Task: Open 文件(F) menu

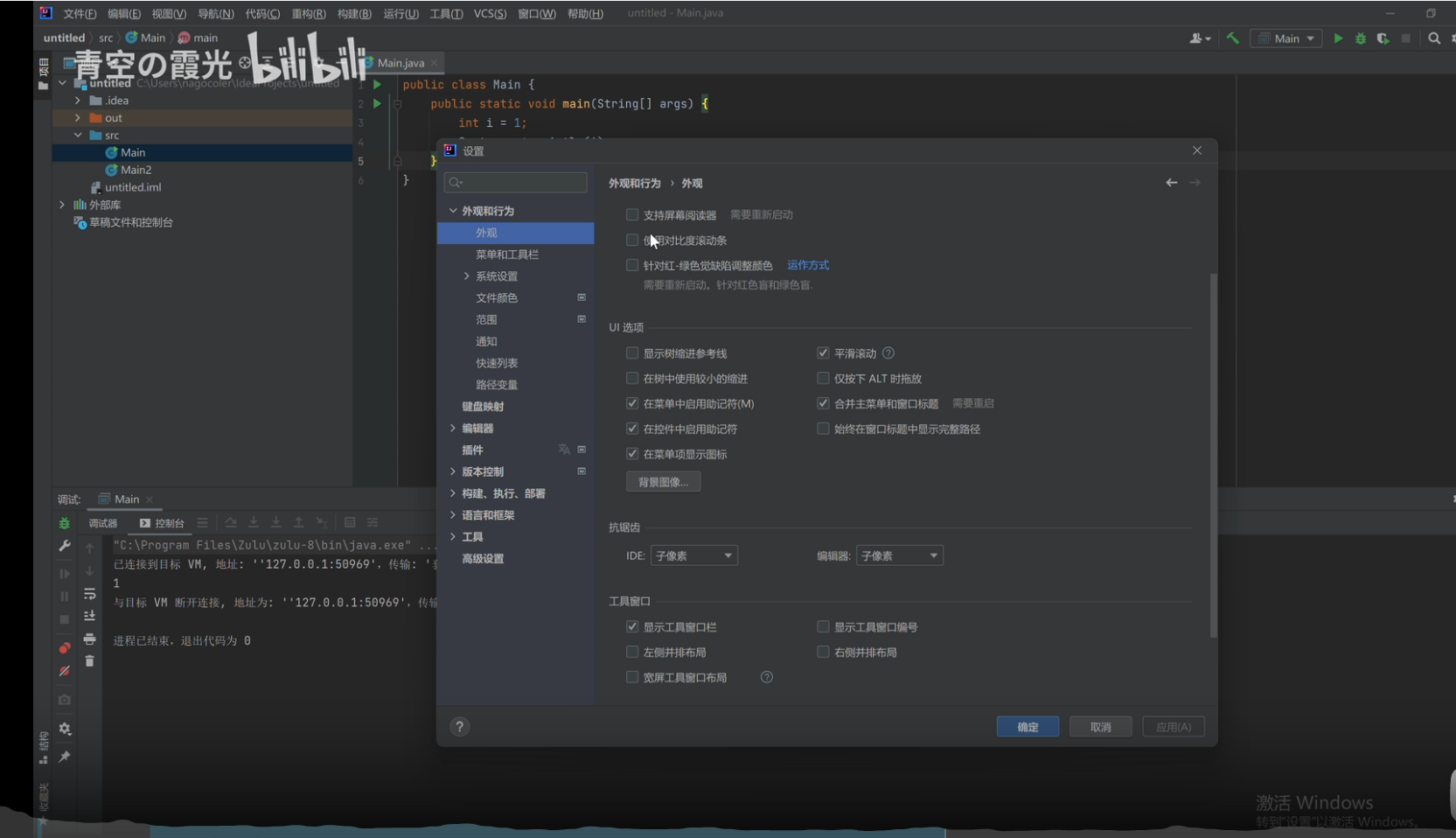Action: point(80,14)
